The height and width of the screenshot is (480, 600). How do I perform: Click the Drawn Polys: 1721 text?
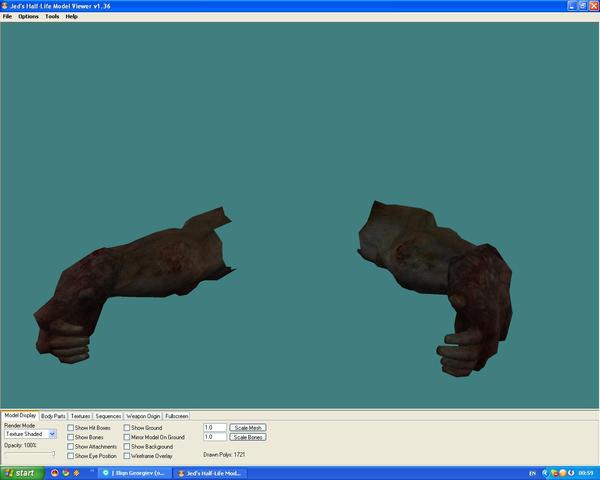click(x=224, y=455)
